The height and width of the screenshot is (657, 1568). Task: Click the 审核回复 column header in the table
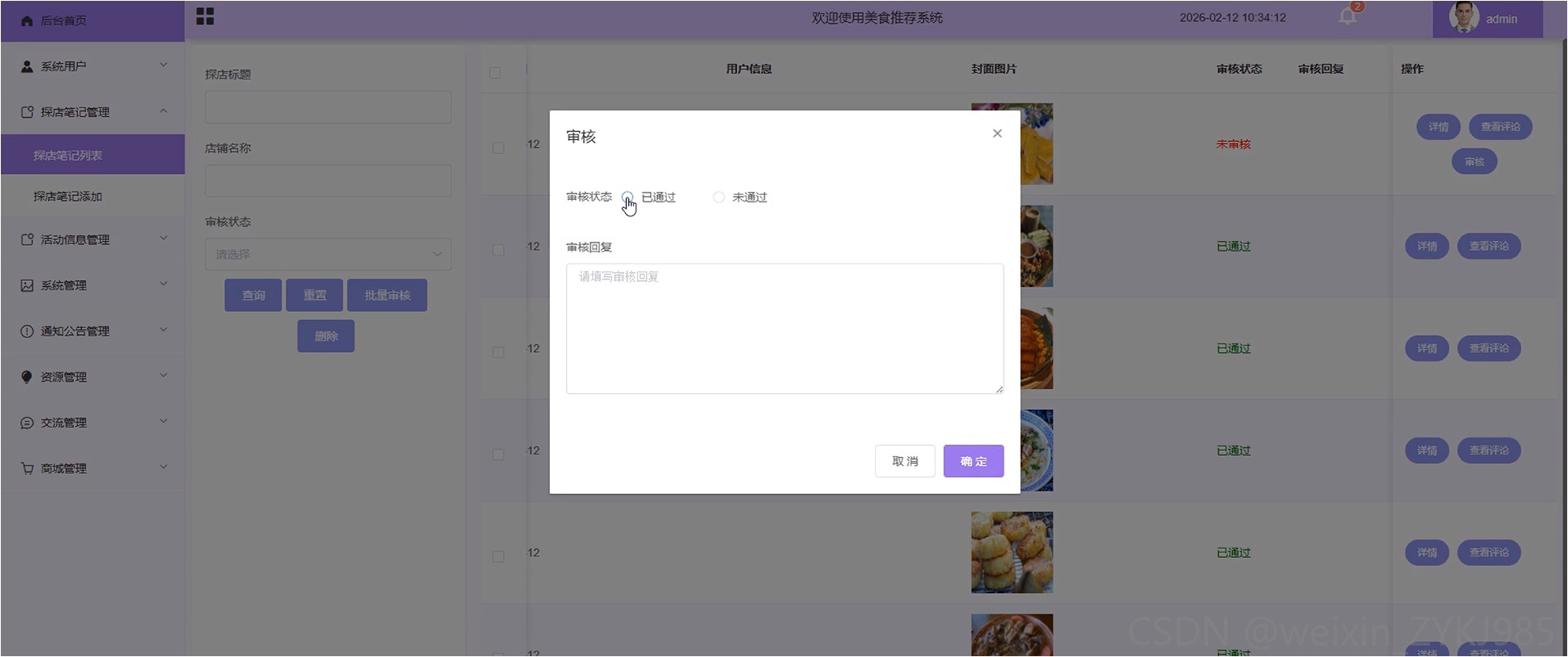1321,69
